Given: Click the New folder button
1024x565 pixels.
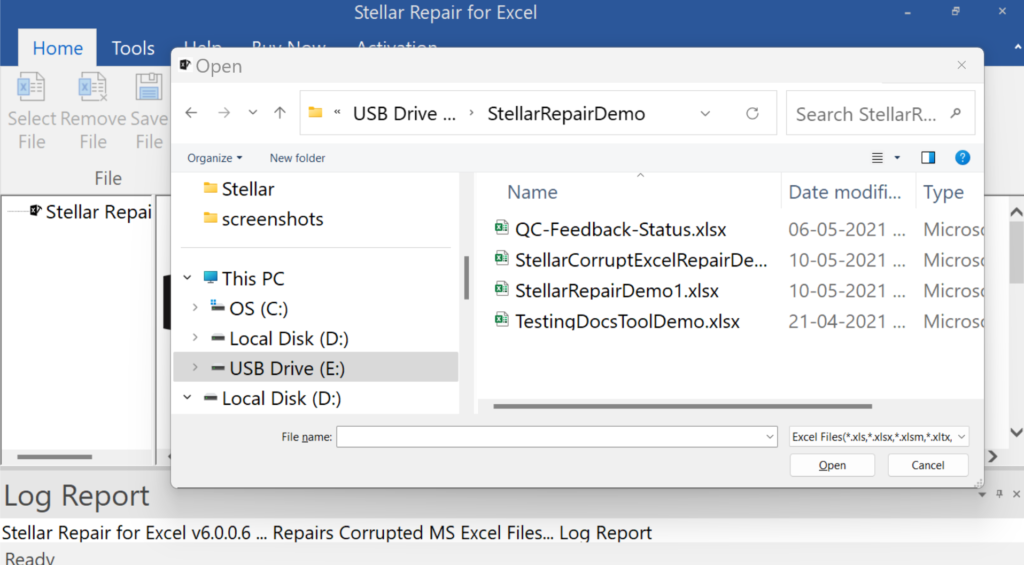Looking at the screenshot, I should click(297, 158).
